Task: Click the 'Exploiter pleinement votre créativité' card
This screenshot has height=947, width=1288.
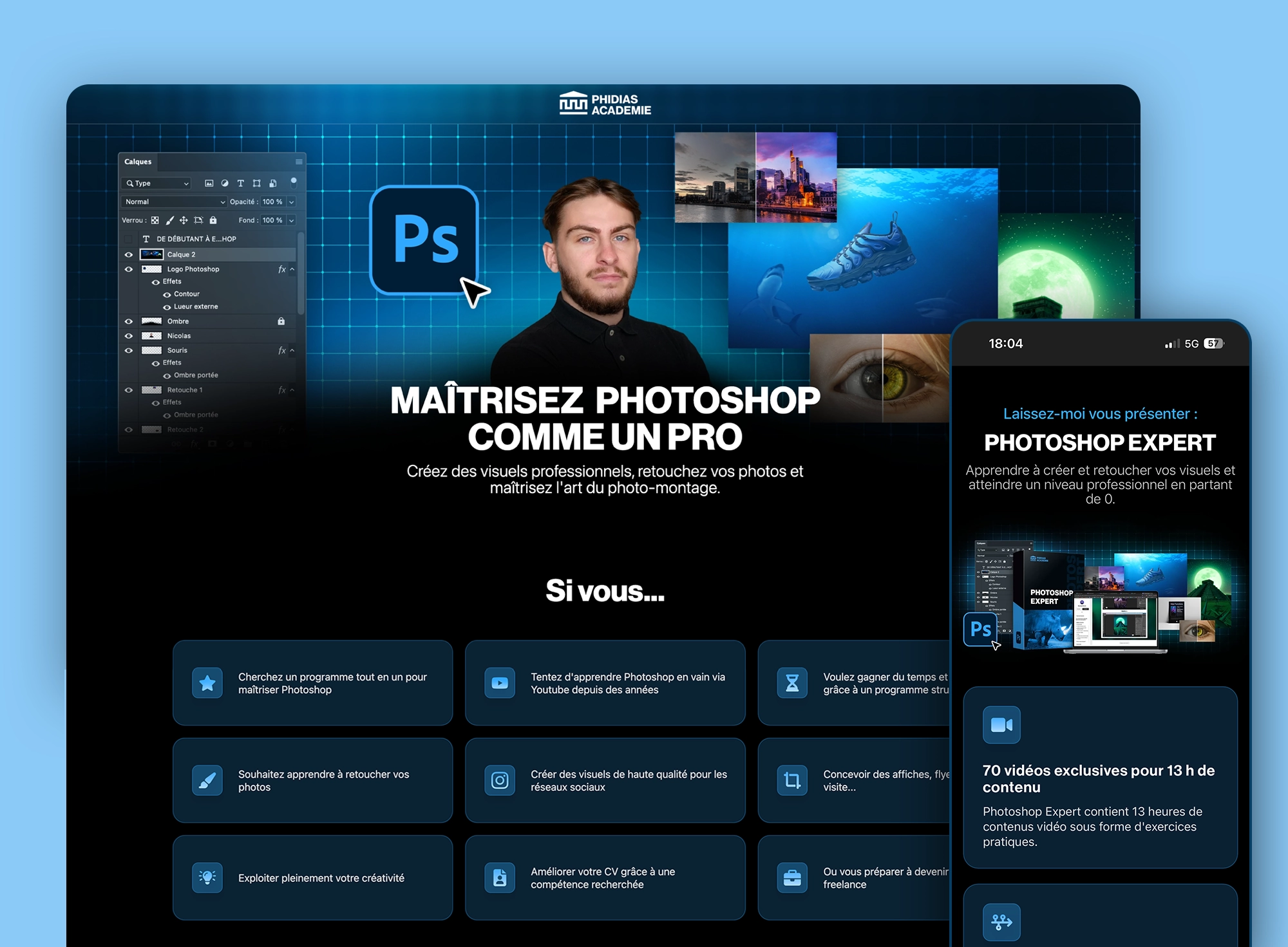Action: coord(312,877)
